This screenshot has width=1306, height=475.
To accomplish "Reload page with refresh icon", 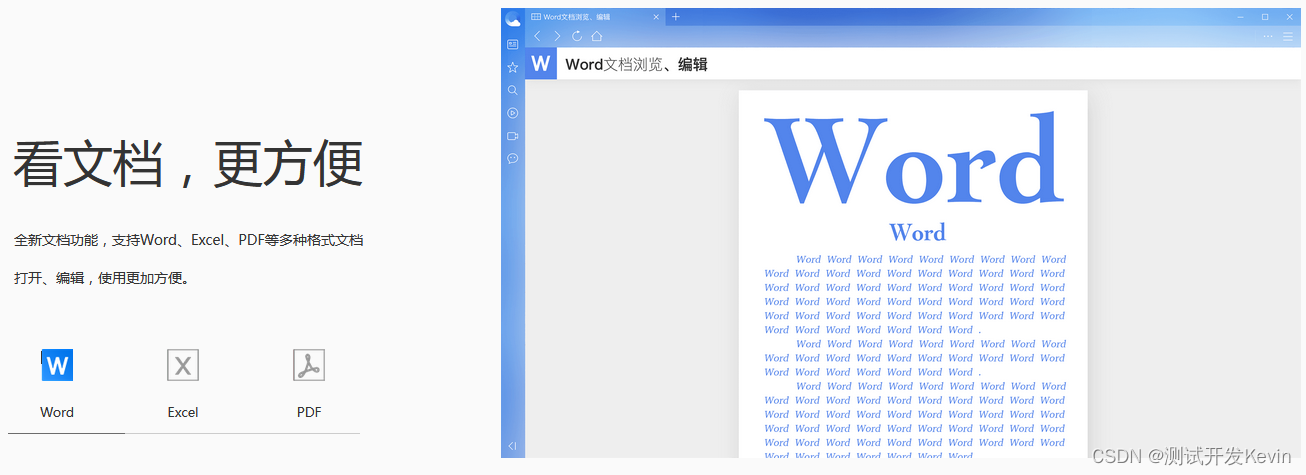I will tap(577, 36).
